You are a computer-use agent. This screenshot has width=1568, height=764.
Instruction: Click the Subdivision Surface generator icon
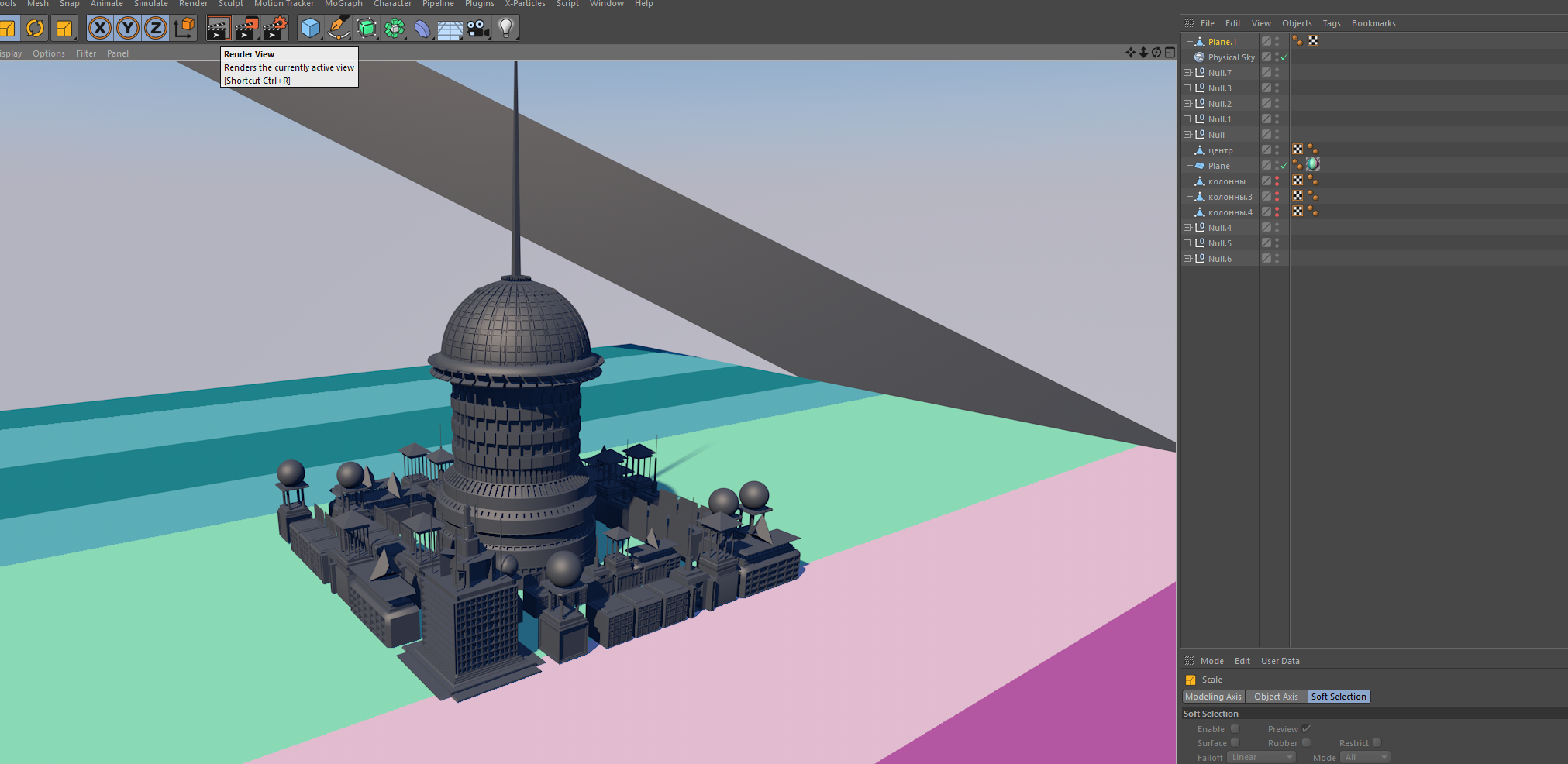[367, 29]
